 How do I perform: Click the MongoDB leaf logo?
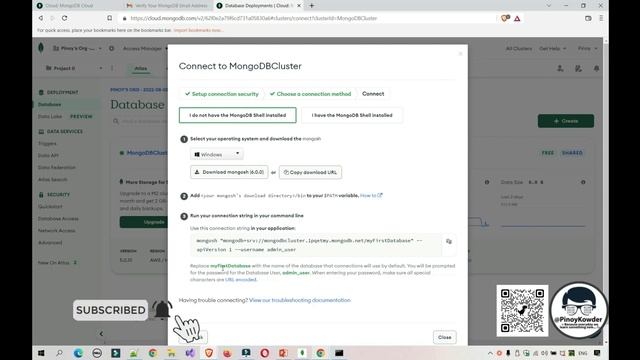tap(41, 48)
